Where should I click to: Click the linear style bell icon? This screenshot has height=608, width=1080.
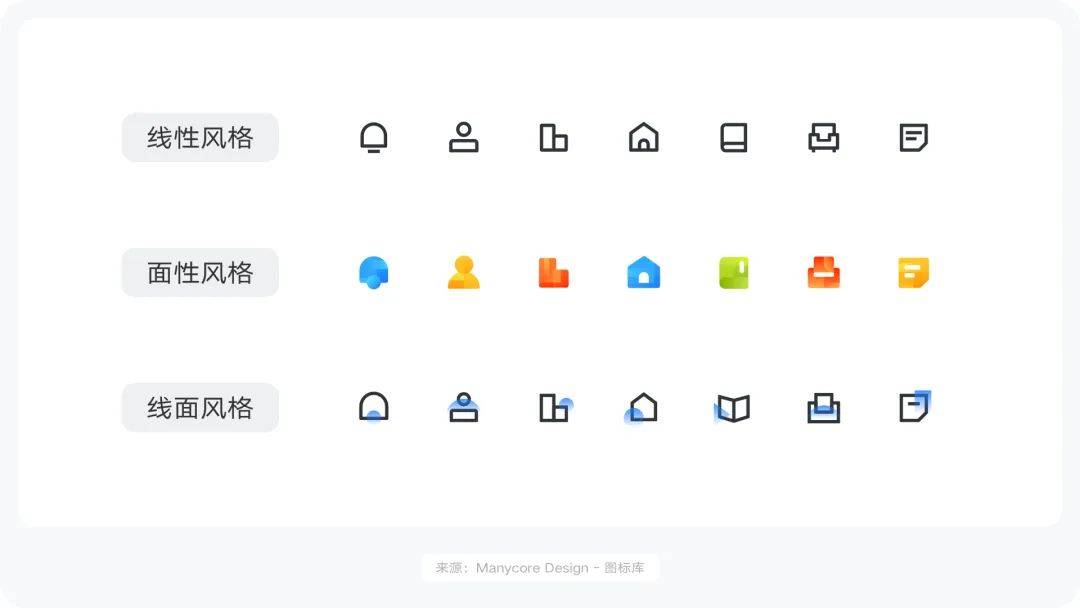click(374, 138)
